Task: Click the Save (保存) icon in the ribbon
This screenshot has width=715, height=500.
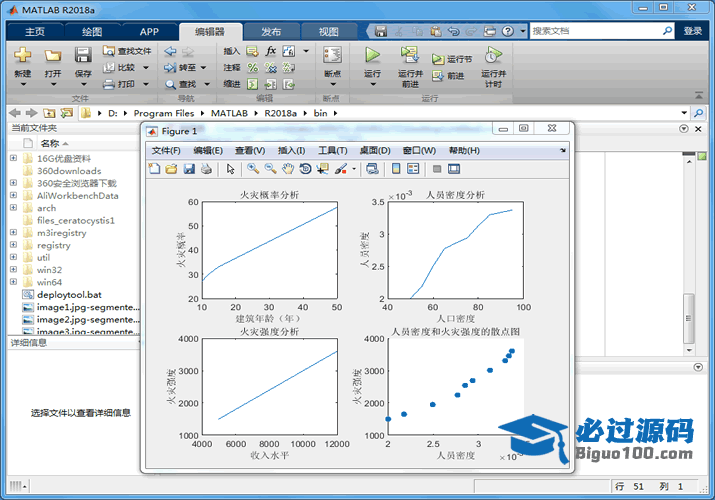Action: [83, 61]
